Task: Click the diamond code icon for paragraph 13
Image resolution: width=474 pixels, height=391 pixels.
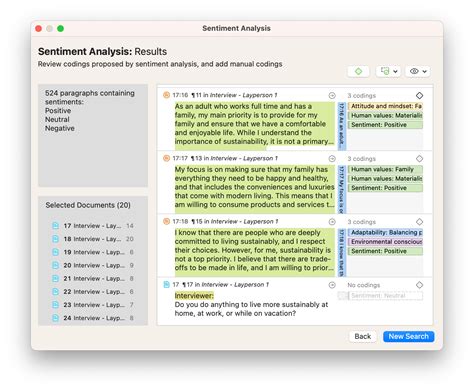Action: (419, 158)
